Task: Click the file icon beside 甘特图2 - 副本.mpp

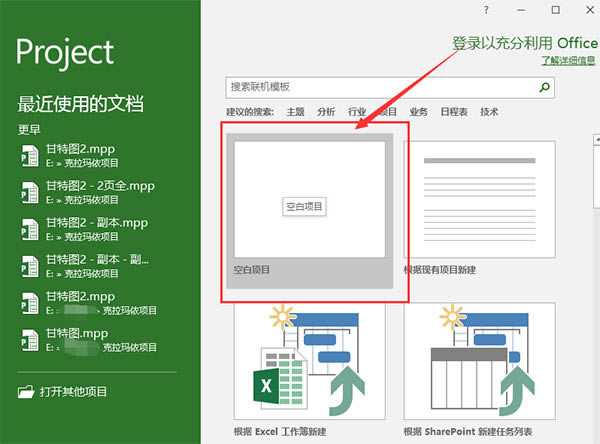Action: click(x=30, y=229)
